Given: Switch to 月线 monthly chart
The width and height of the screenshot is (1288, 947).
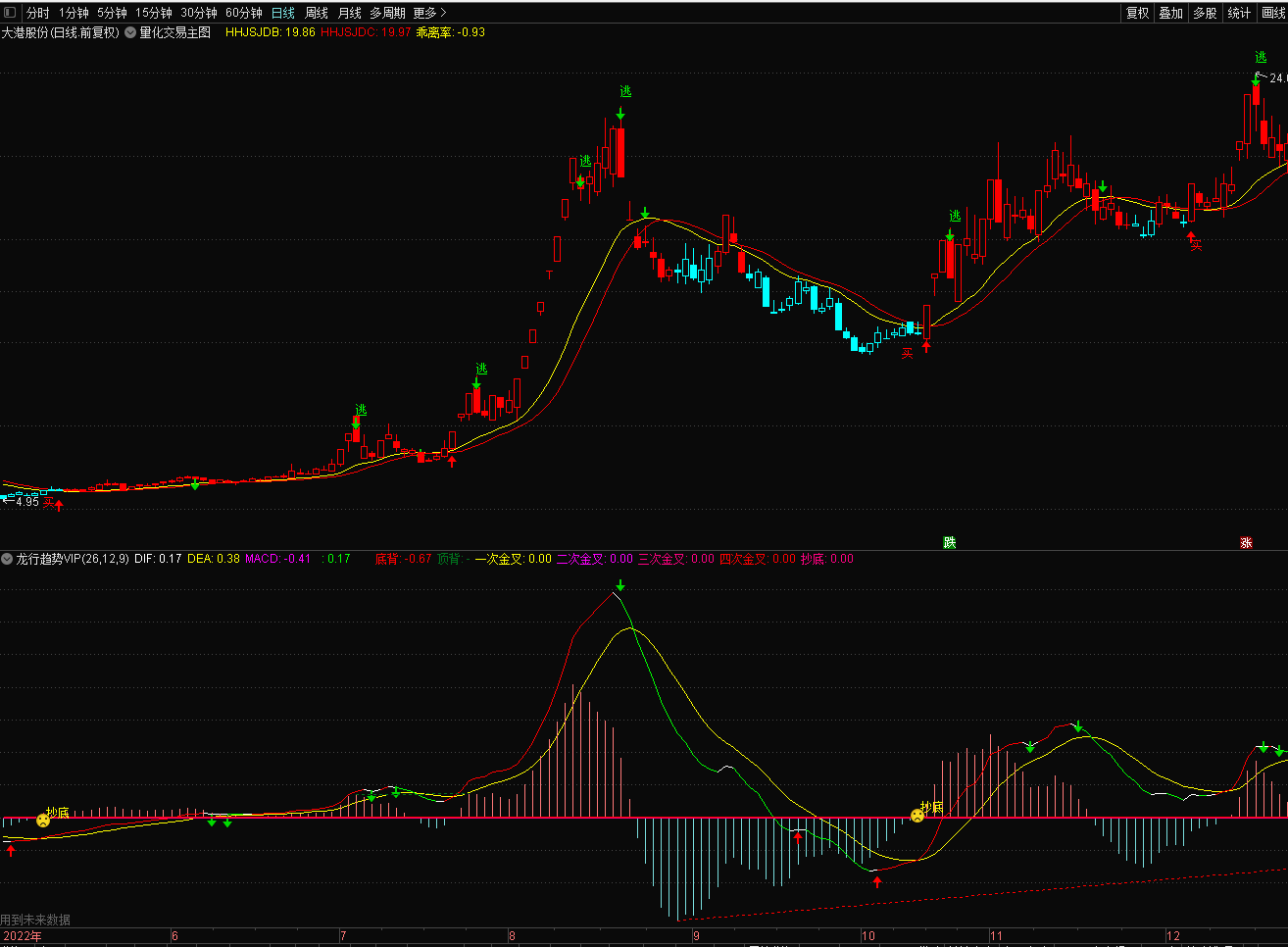Looking at the screenshot, I should pyautogui.click(x=350, y=13).
